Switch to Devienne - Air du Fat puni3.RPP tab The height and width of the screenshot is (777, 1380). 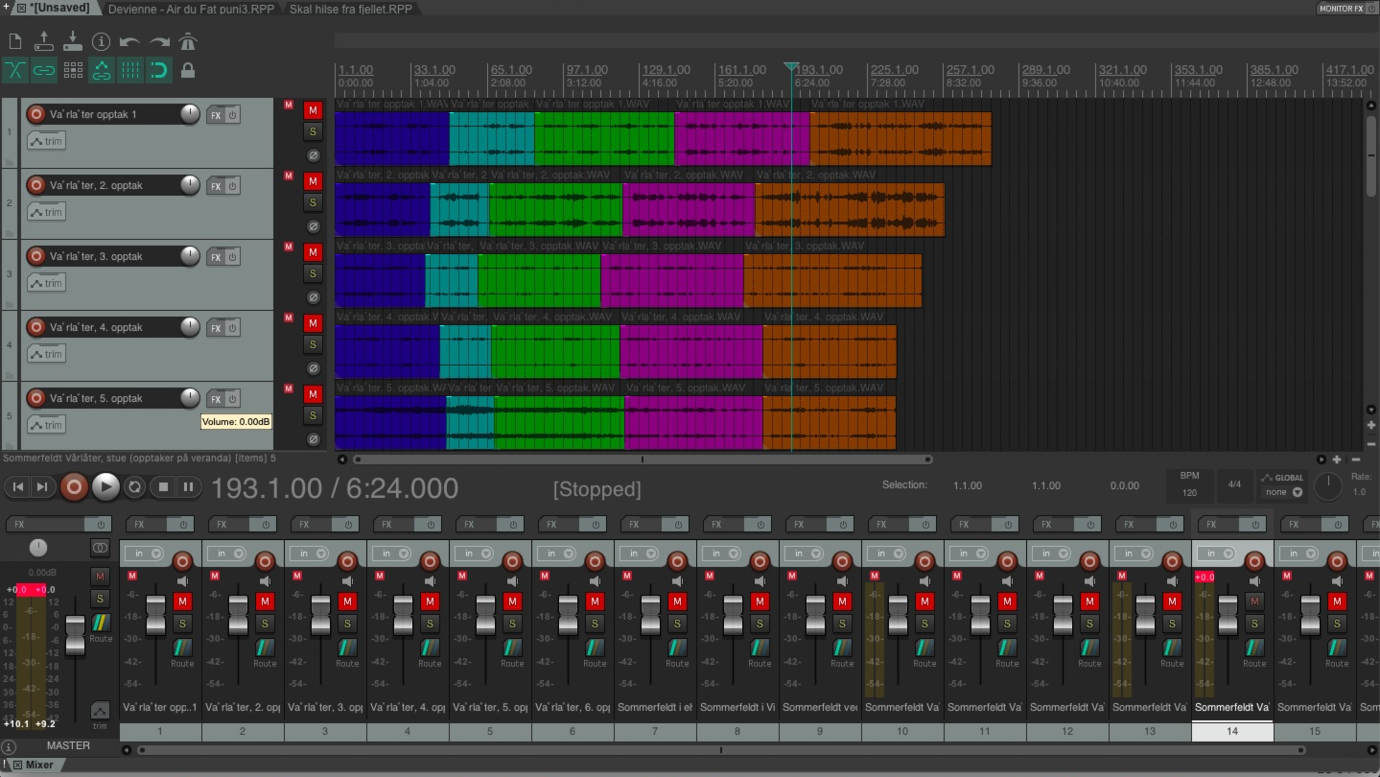coord(190,9)
